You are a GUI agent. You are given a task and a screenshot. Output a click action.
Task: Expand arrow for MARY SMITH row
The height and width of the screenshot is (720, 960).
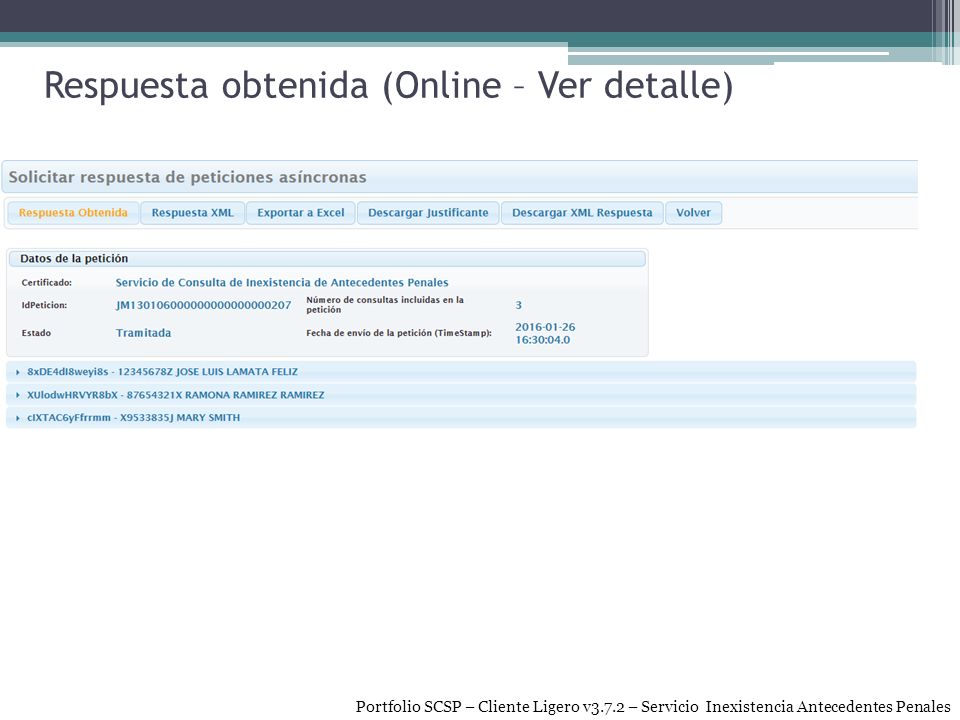tap(18, 418)
